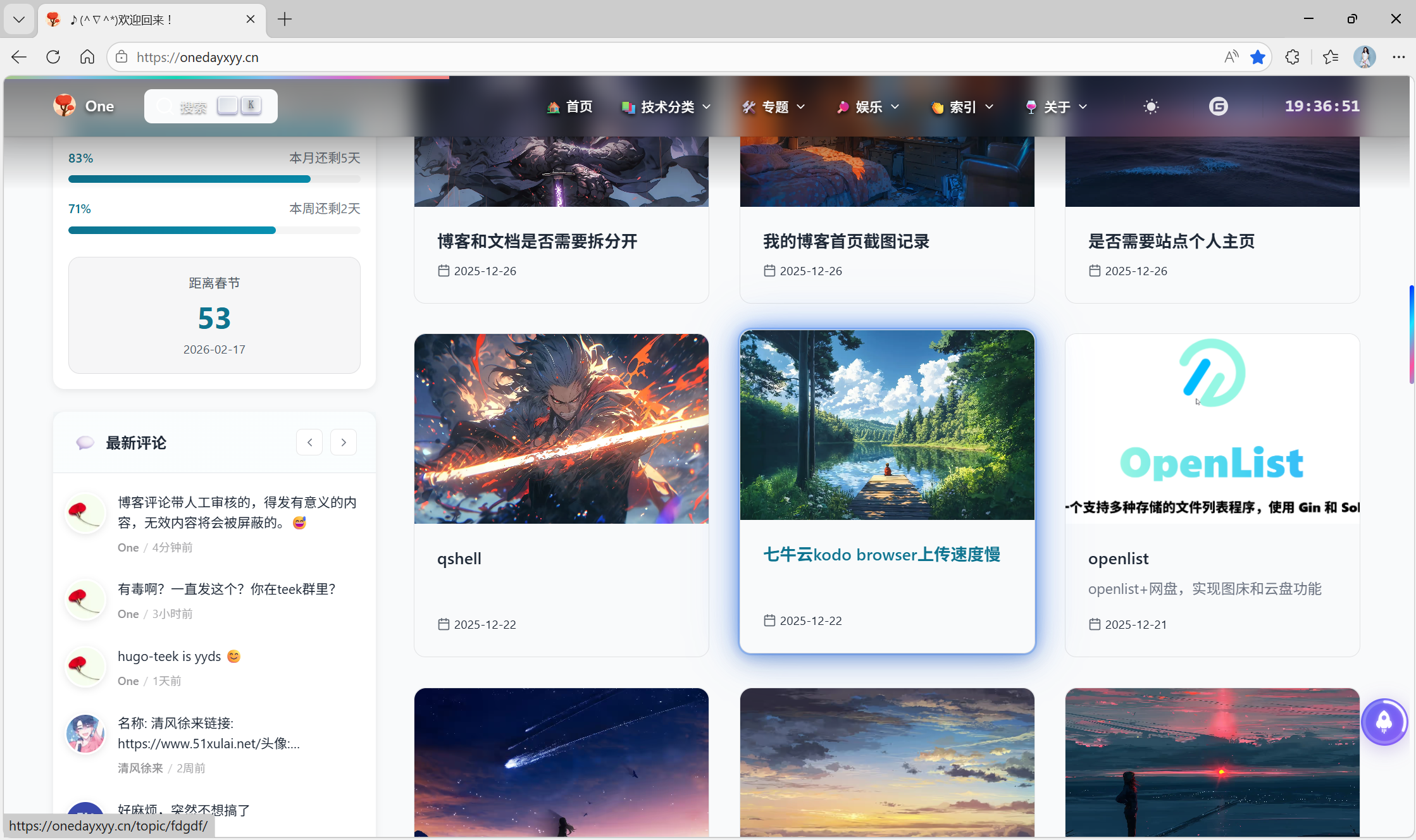
Task: Expand the 技术分类 dropdown menu
Action: pyautogui.click(x=667, y=107)
